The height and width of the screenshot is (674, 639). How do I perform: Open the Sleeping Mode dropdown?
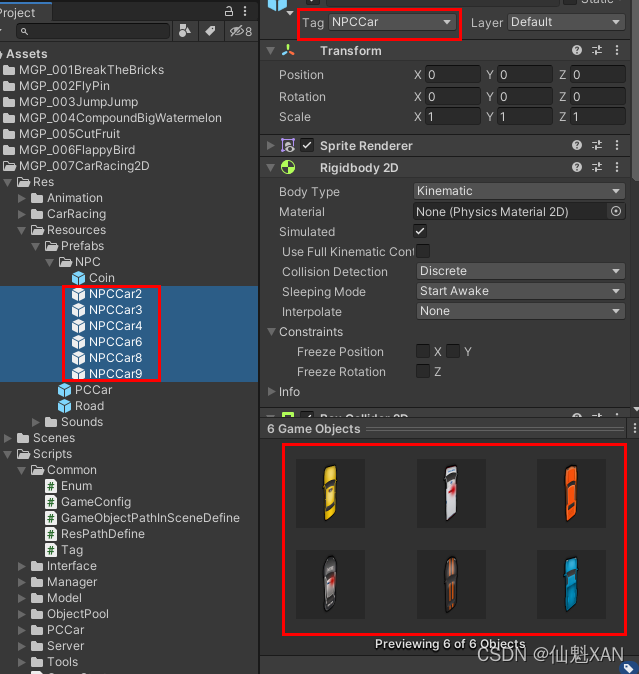(x=520, y=291)
